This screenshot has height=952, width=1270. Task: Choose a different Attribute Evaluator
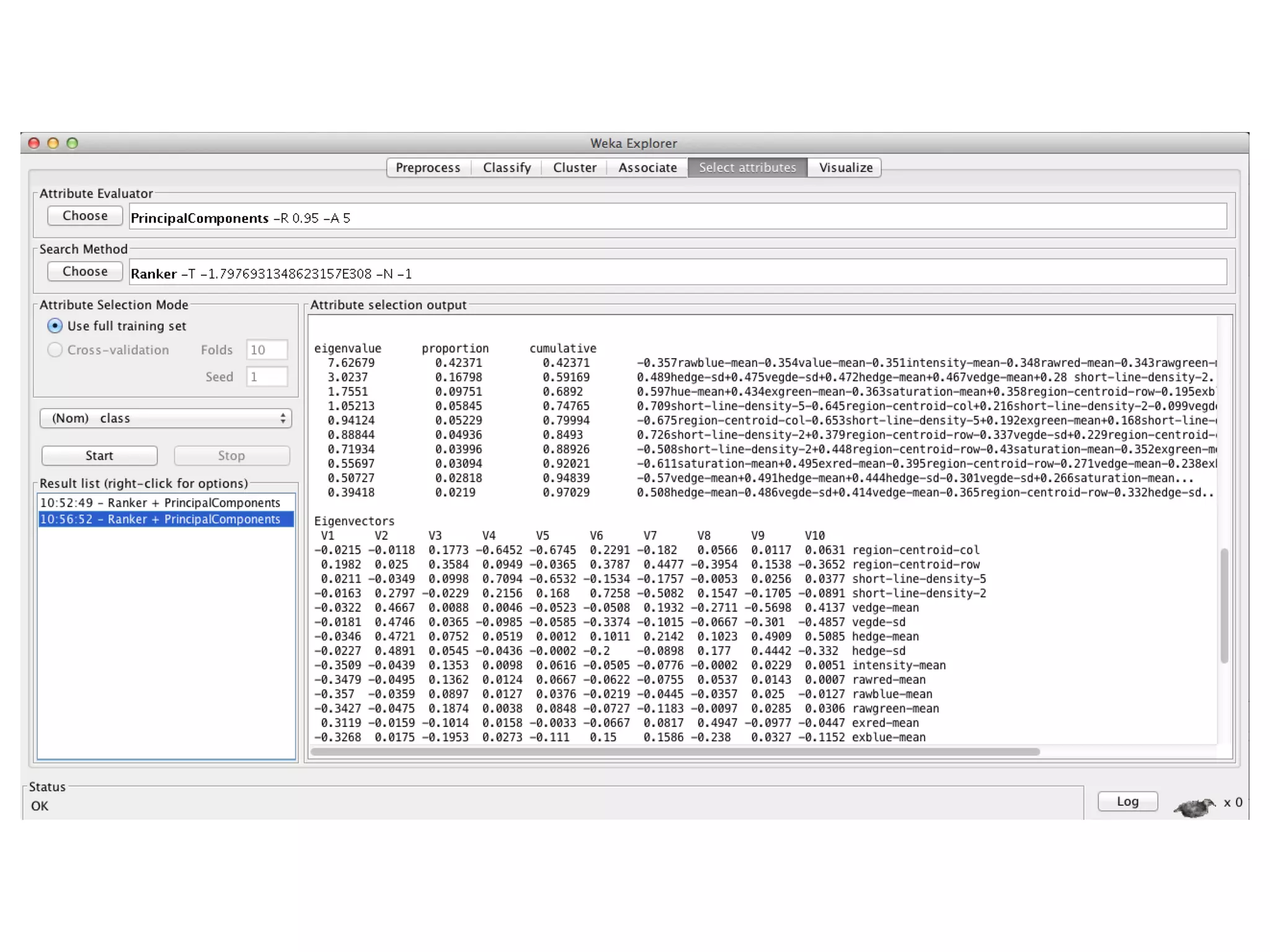coord(85,216)
